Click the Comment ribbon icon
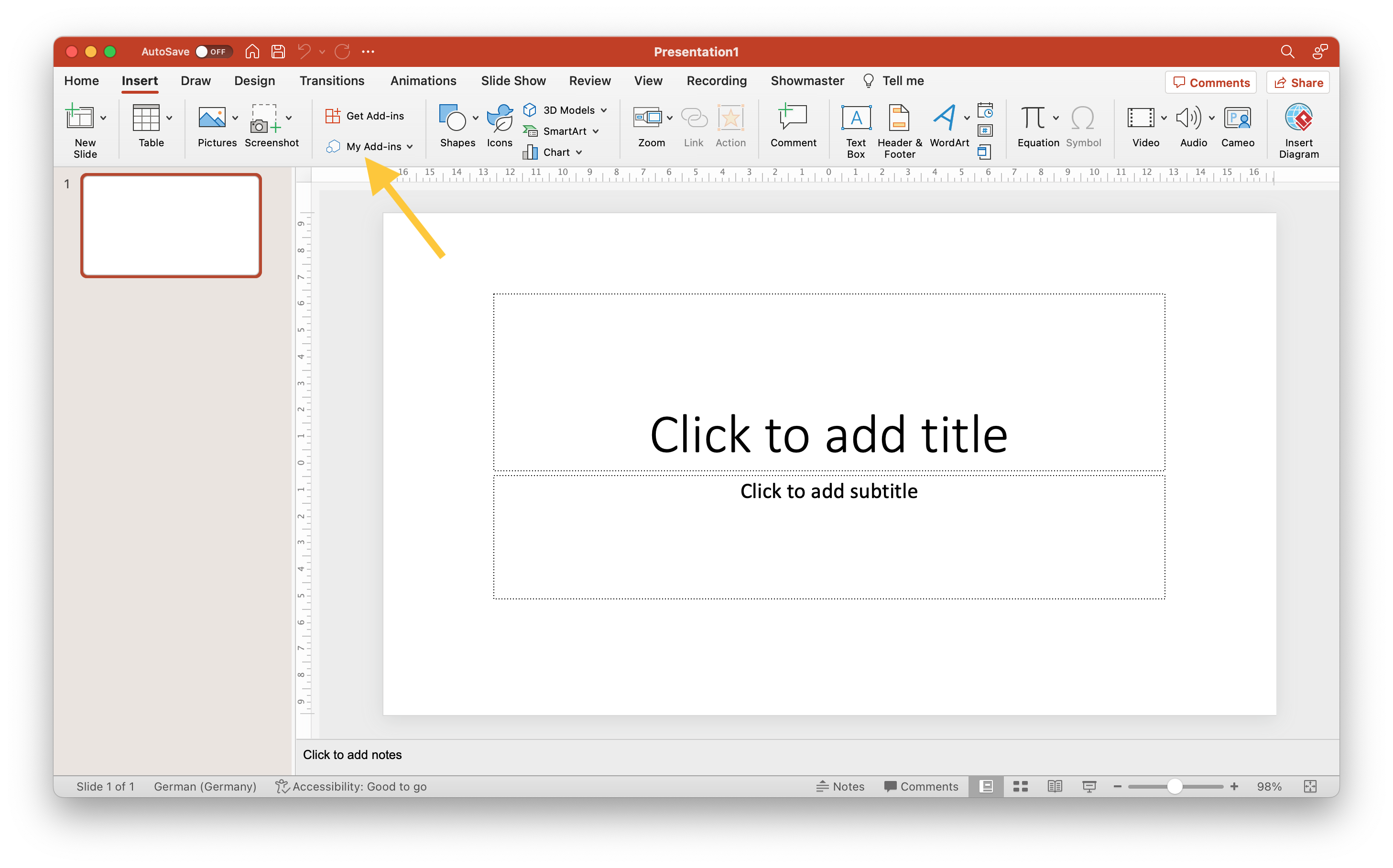The width and height of the screenshot is (1393, 868). pyautogui.click(x=793, y=118)
